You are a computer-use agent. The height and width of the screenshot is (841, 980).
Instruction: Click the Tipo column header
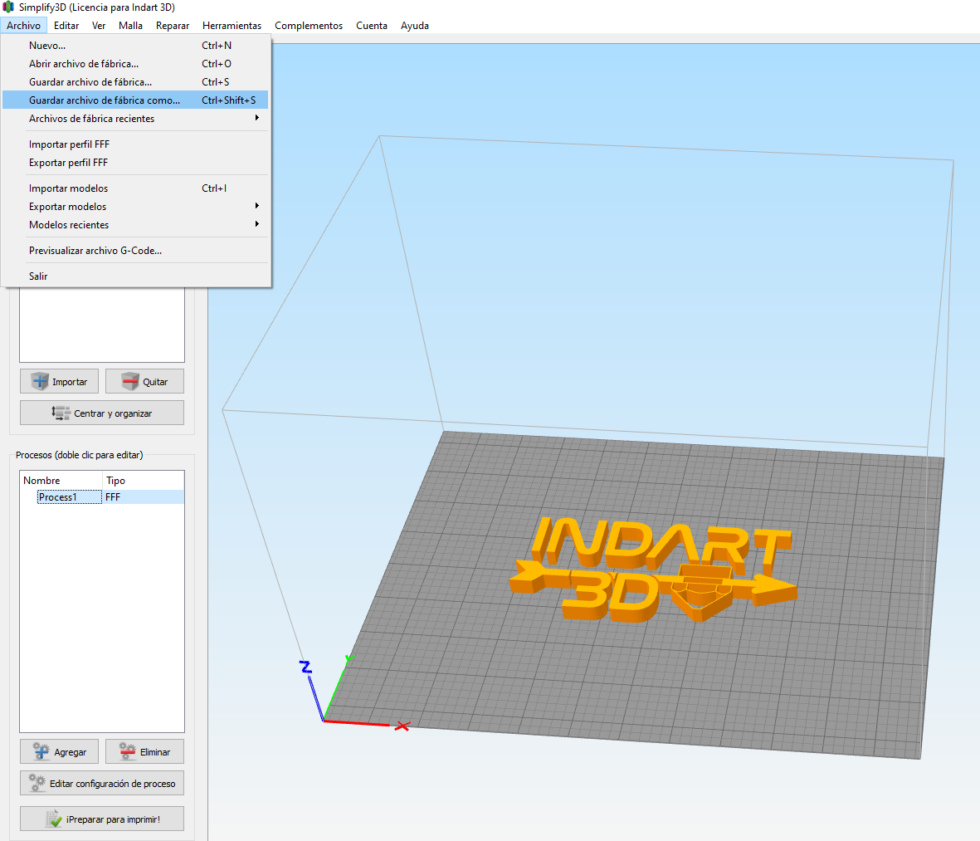tap(143, 480)
